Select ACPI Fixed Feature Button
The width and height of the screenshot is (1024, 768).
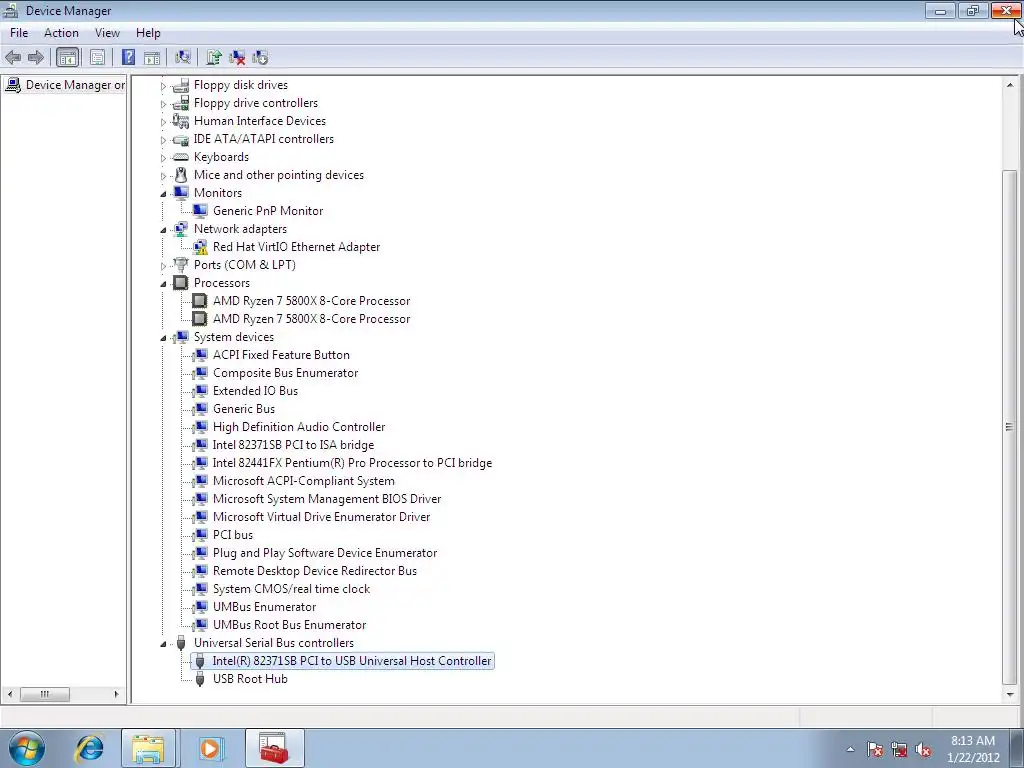point(281,355)
